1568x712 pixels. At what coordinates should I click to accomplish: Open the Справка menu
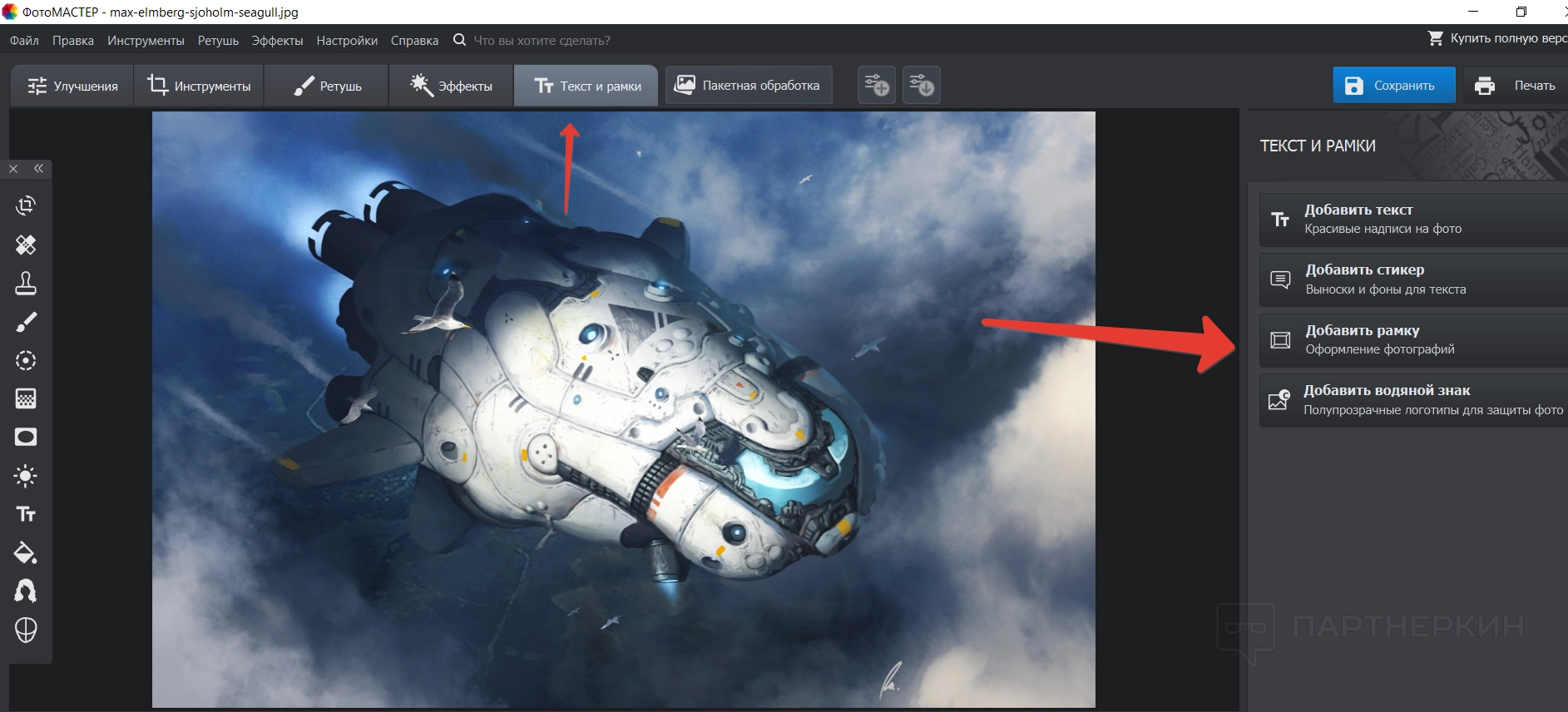[x=414, y=40]
